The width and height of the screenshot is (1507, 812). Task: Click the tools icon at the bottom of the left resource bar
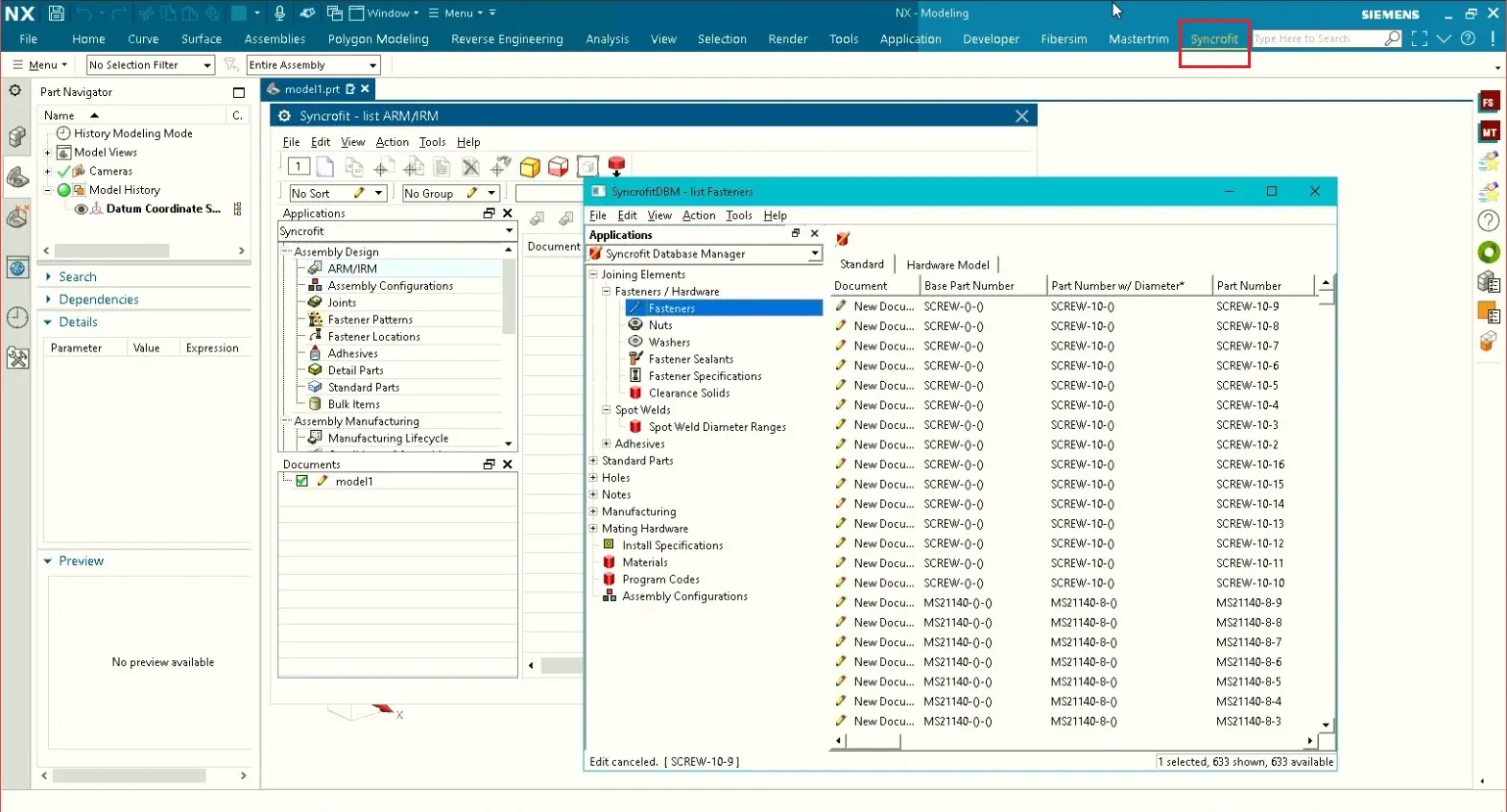[x=17, y=358]
